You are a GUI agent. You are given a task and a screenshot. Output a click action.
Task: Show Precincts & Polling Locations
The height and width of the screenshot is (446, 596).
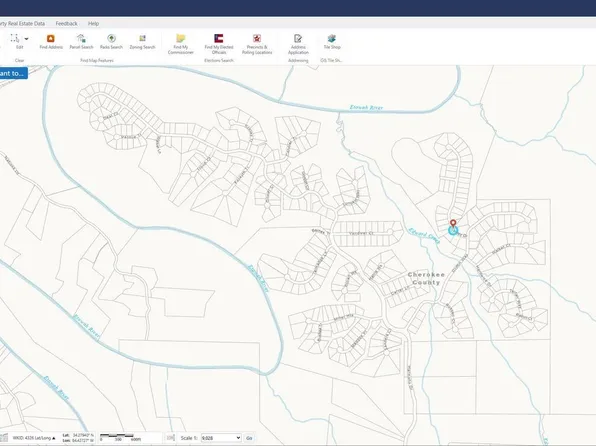257,44
